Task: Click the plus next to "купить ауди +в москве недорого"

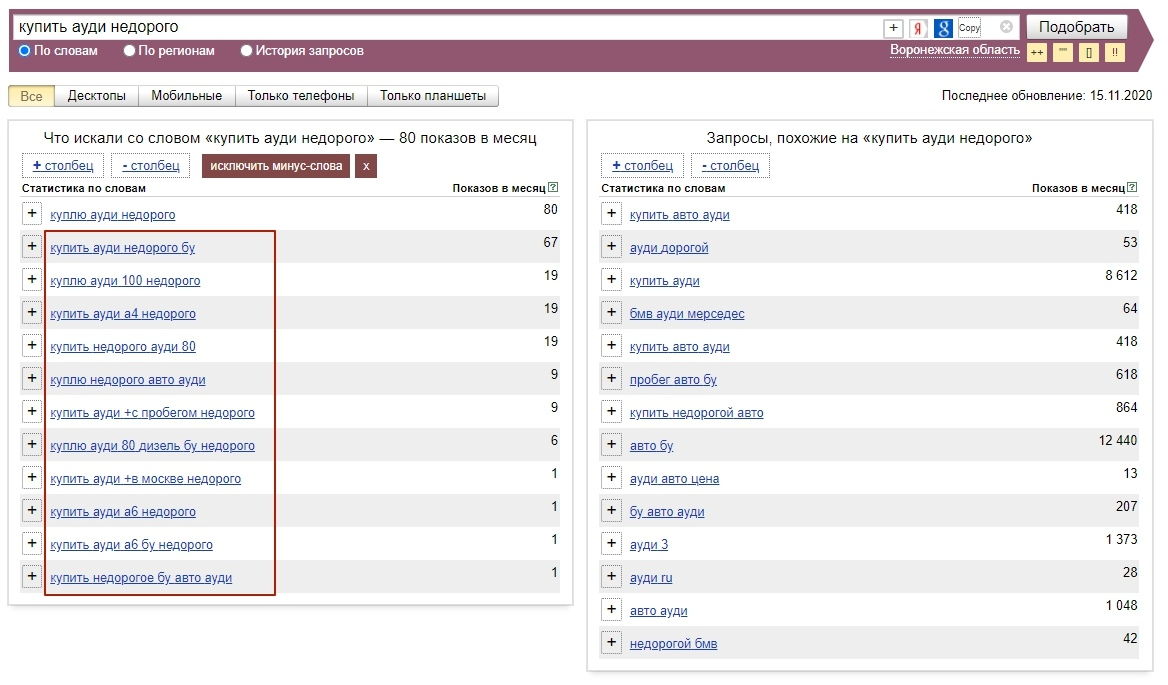Action: [31, 477]
